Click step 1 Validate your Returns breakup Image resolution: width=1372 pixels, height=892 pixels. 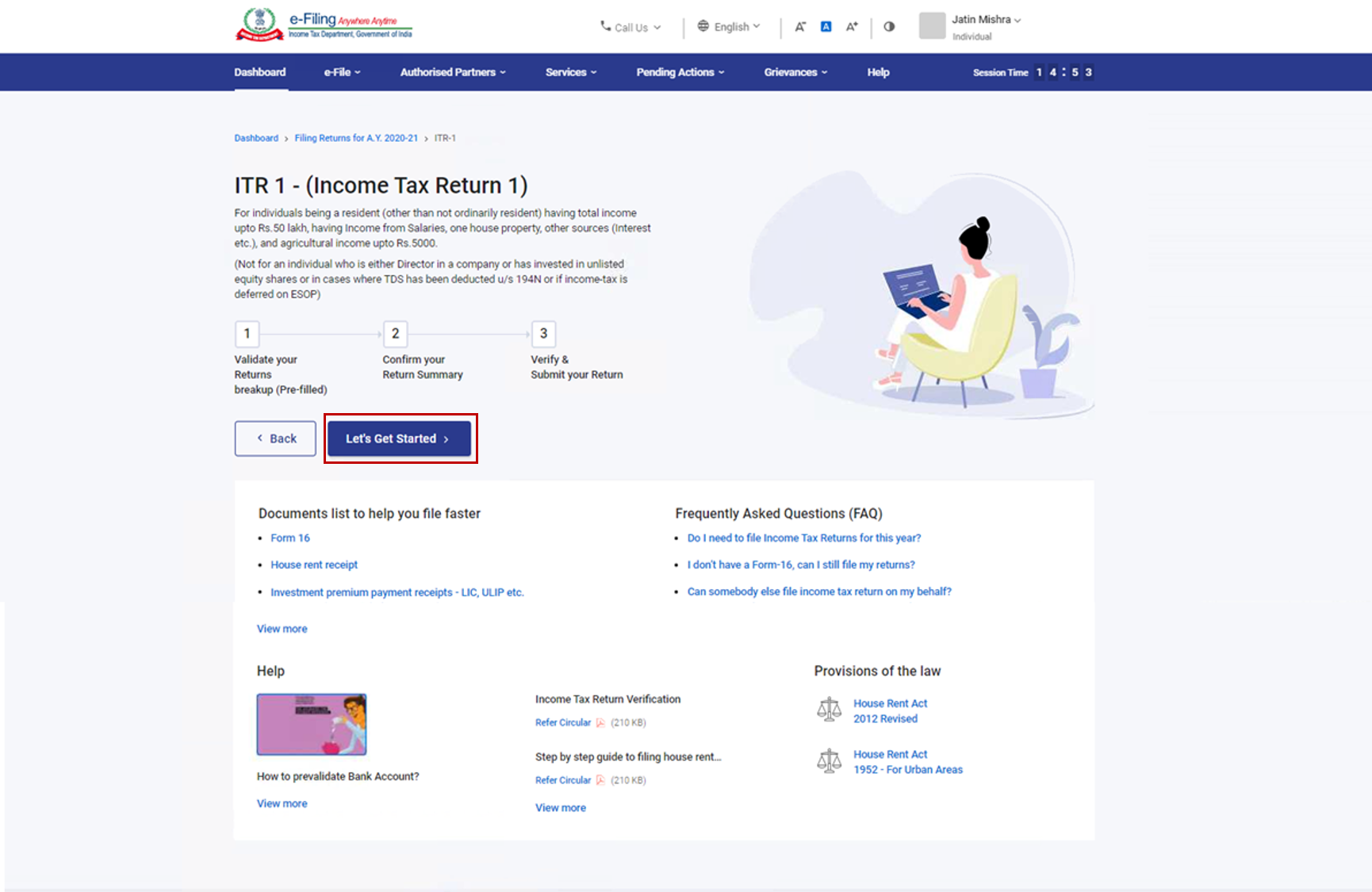point(247,334)
